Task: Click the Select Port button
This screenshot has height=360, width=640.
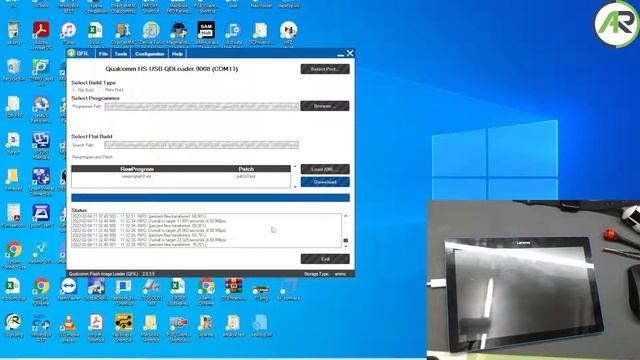Action: (x=325, y=69)
